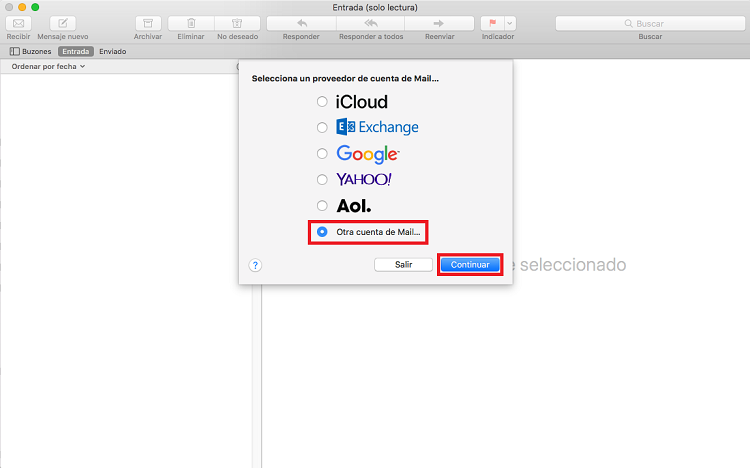Click the Reenviar forward arrow icon
Screen dimensions: 750x468
(x=439, y=23)
